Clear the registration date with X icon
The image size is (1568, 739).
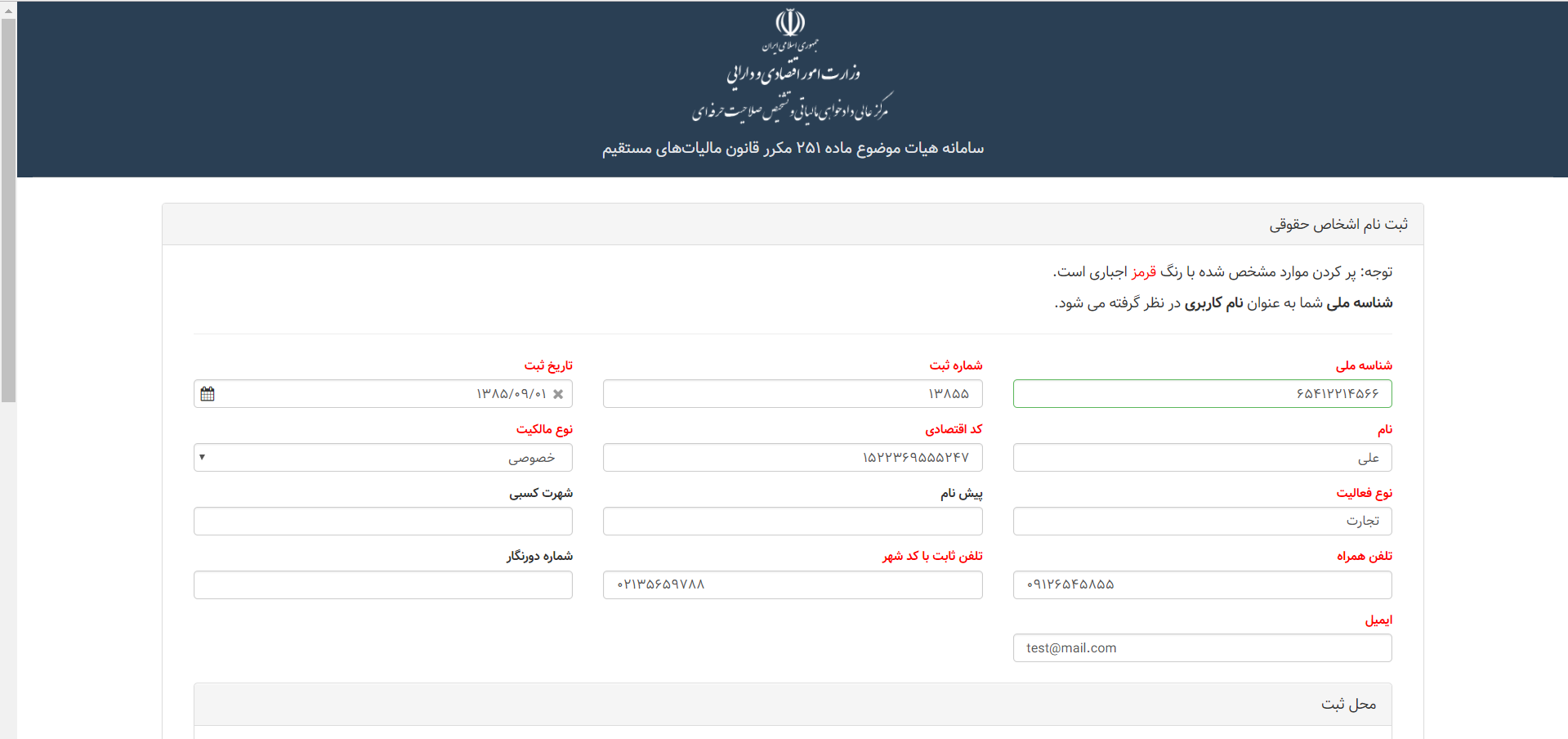558,394
